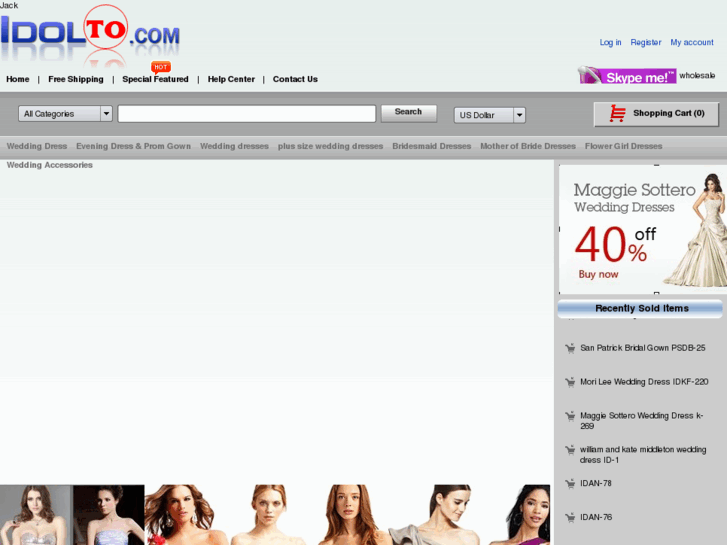Open the Help Center
The height and width of the screenshot is (545, 727).
(231, 79)
